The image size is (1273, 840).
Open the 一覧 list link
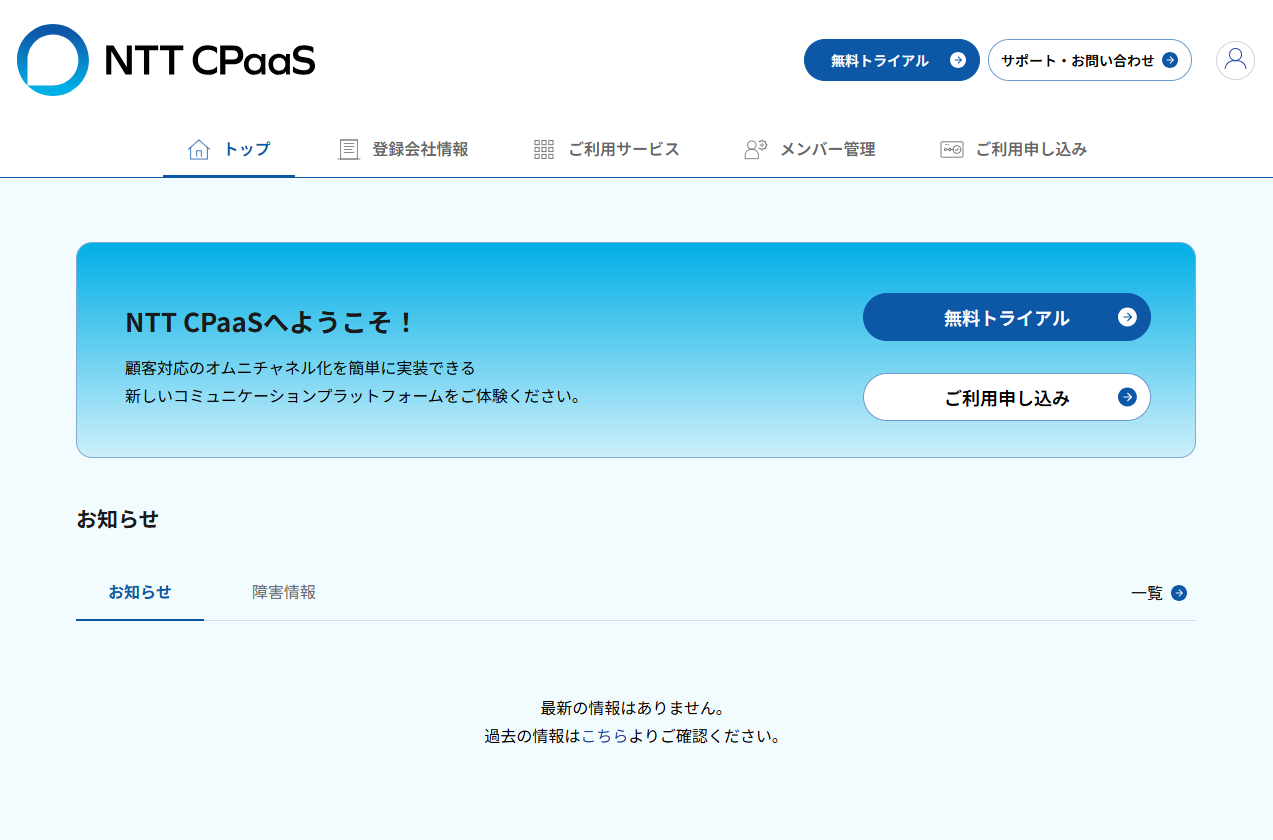pos(1159,593)
